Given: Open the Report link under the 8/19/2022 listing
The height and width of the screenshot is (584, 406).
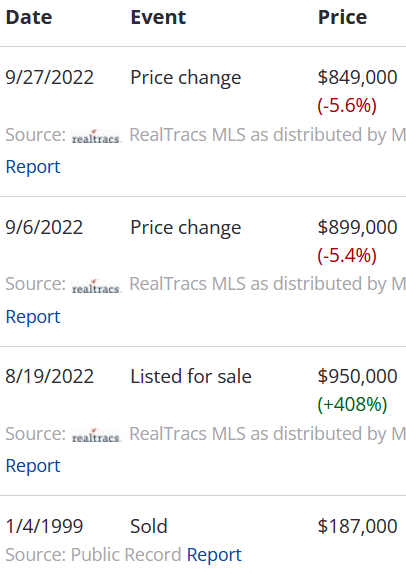Looking at the screenshot, I should click(33, 466).
